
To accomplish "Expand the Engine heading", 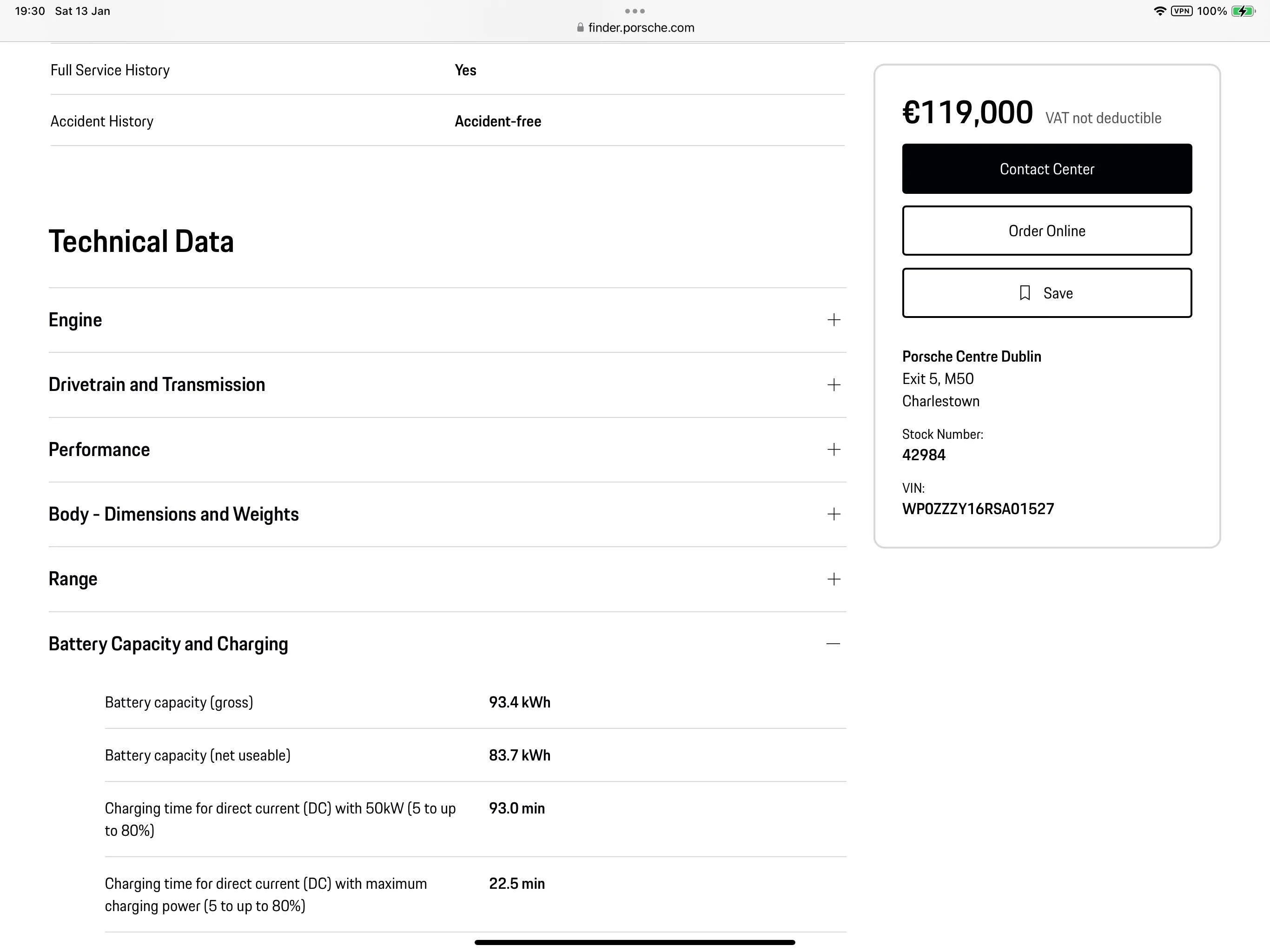I will point(75,320).
